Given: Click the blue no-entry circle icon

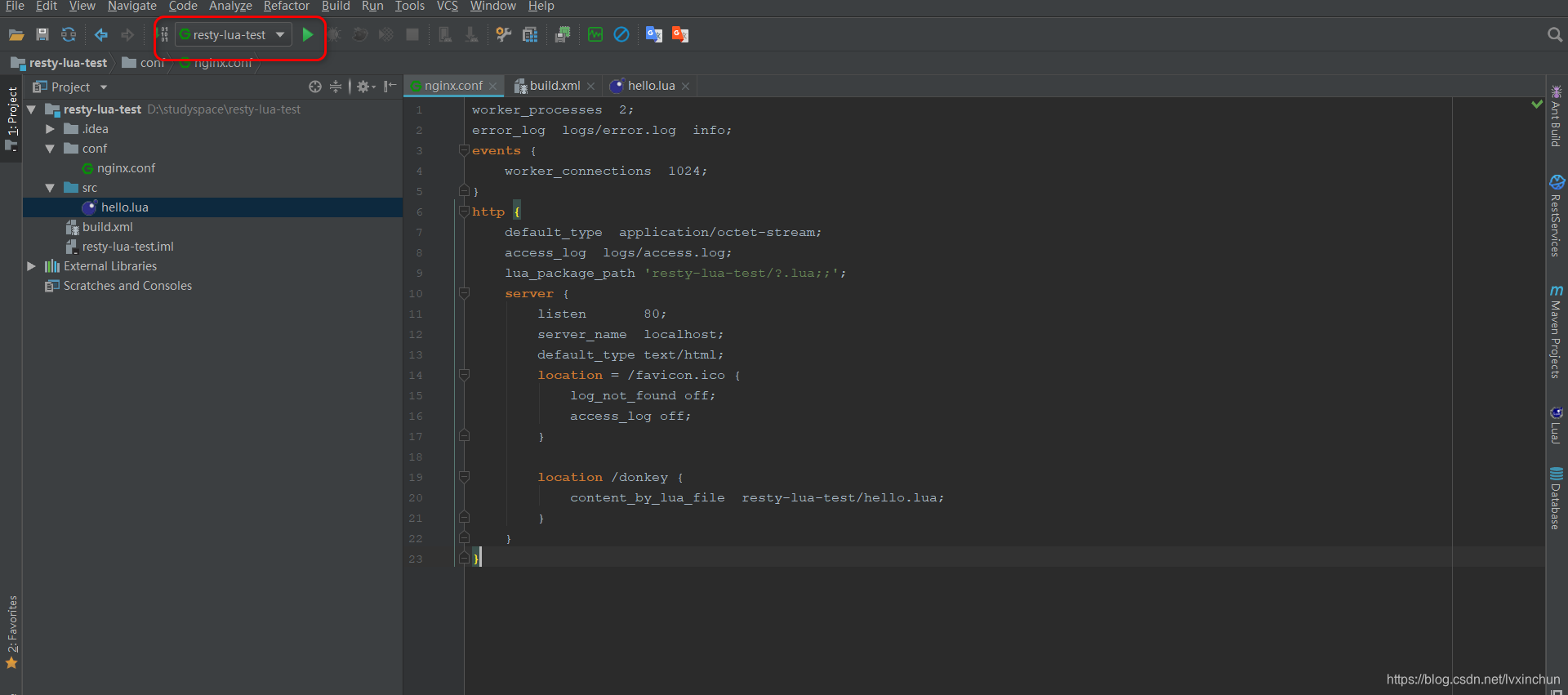Looking at the screenshot, I should (621, 34).
